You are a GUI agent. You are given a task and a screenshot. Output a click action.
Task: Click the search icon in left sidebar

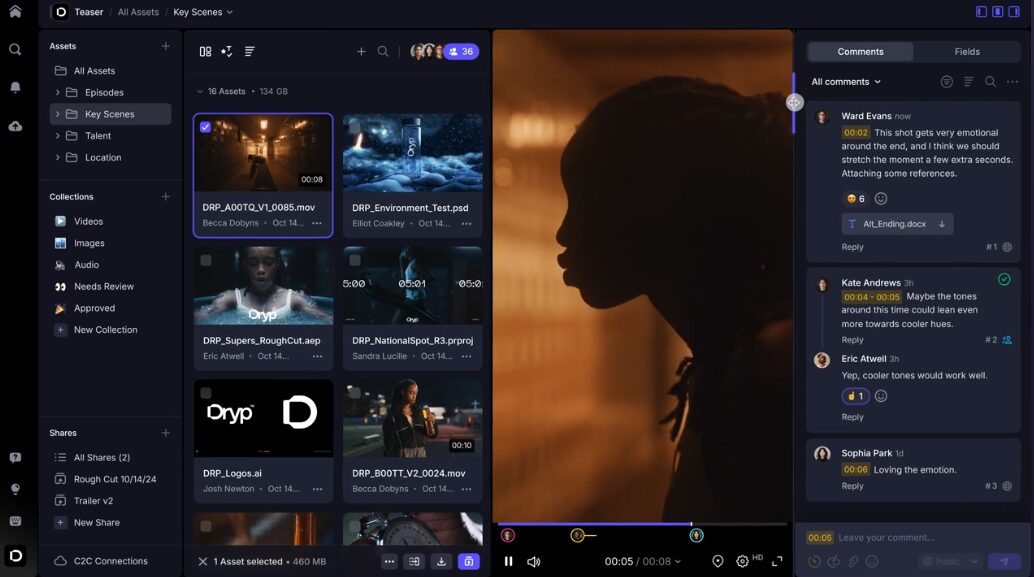click(15, 49)
